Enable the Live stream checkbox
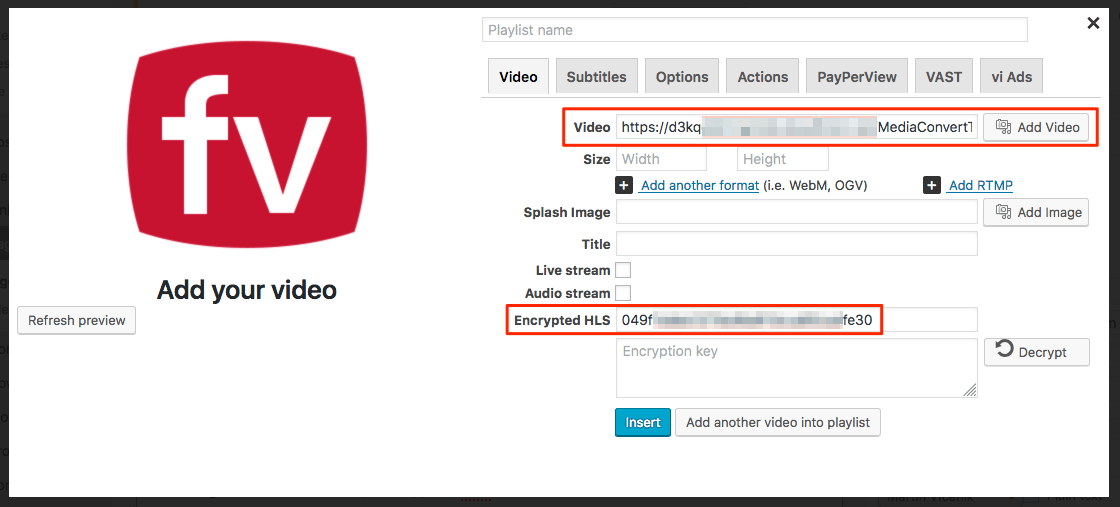The image size is (1120, 507). point(624,270)
